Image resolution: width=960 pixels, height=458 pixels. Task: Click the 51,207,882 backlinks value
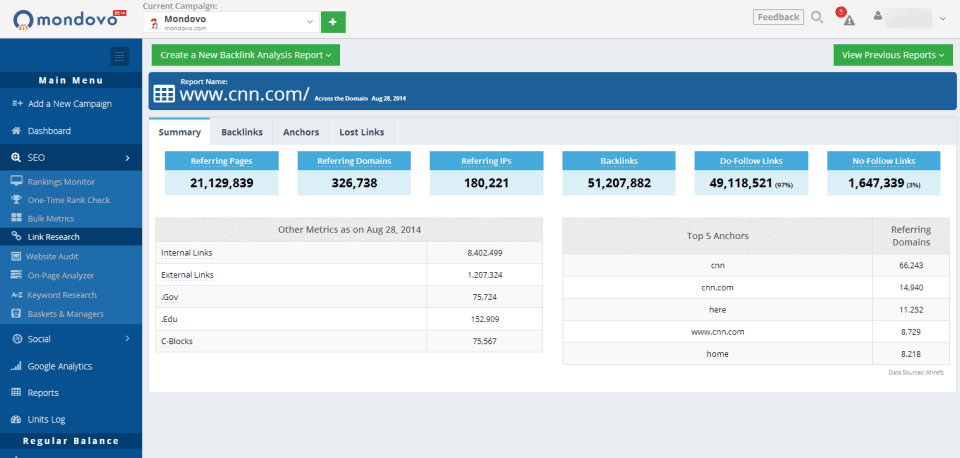click(619, 182)
